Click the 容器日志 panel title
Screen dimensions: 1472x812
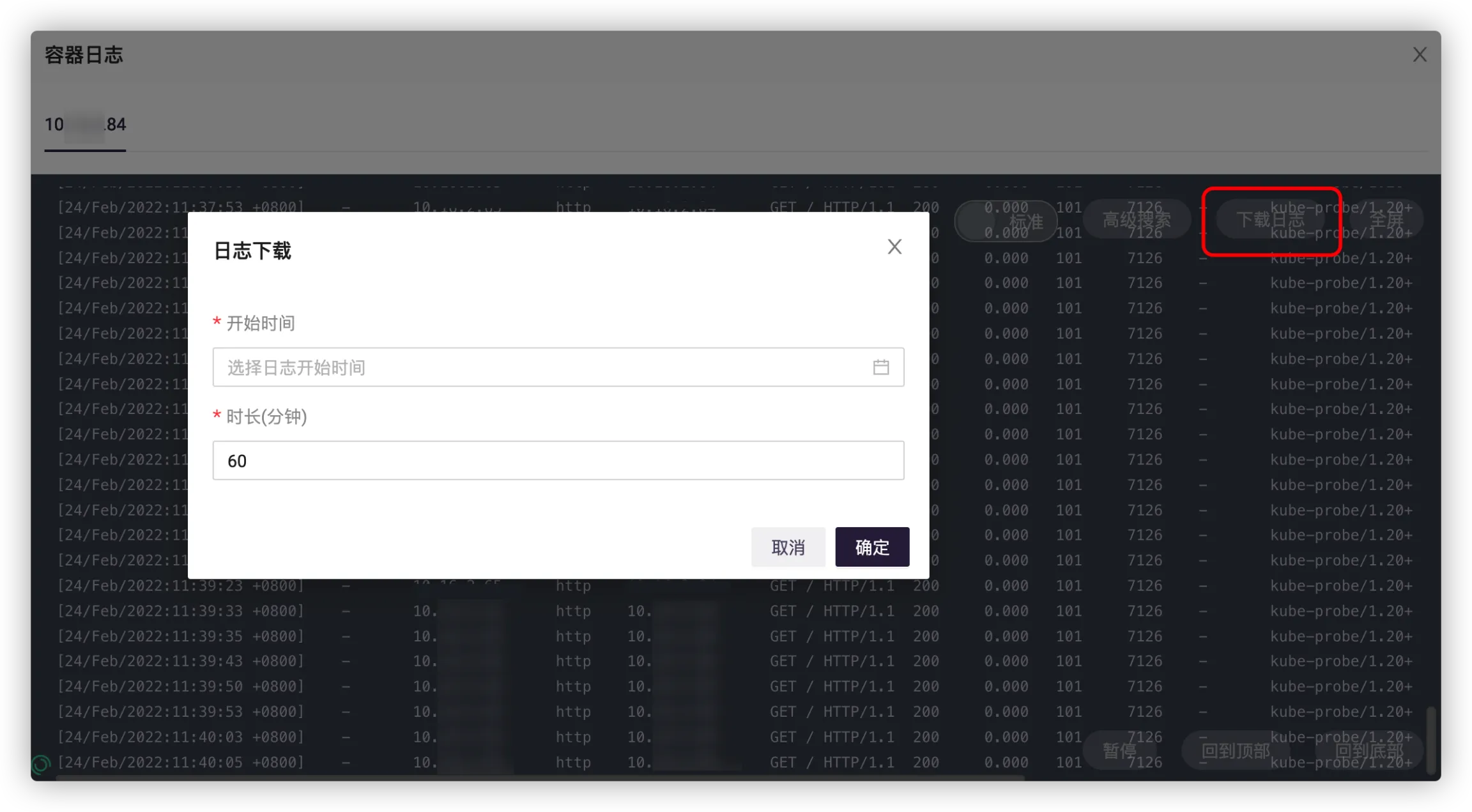pyautogui.click(x=84, y=56)
